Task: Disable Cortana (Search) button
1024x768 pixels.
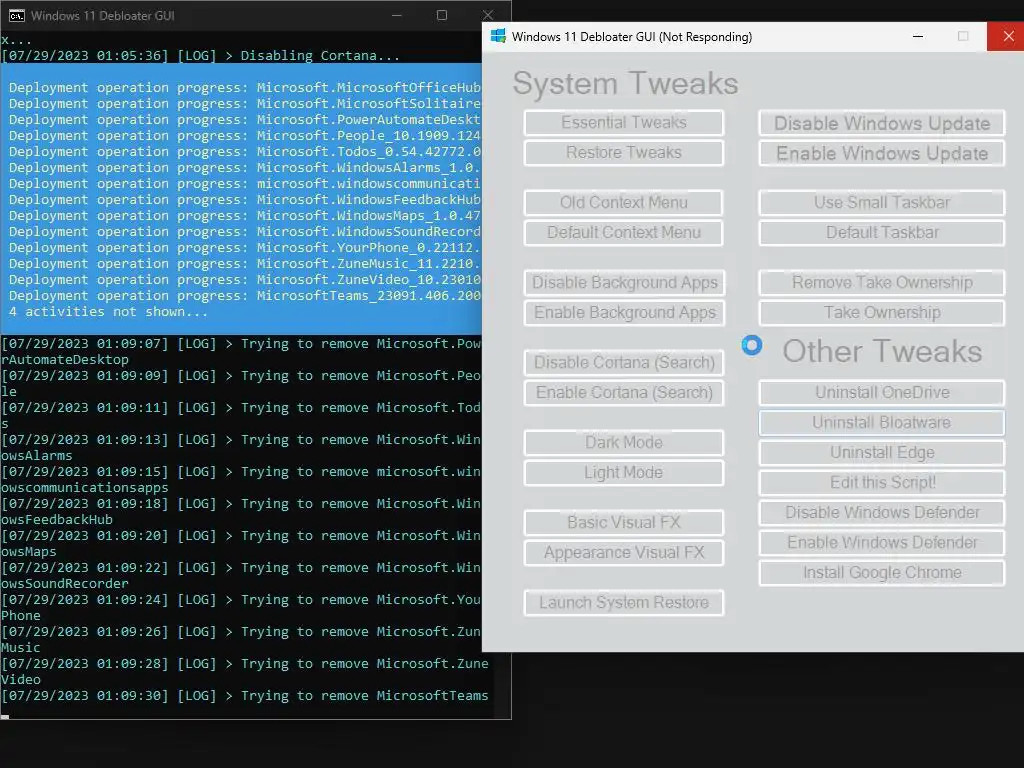Action: pos(624,362)
